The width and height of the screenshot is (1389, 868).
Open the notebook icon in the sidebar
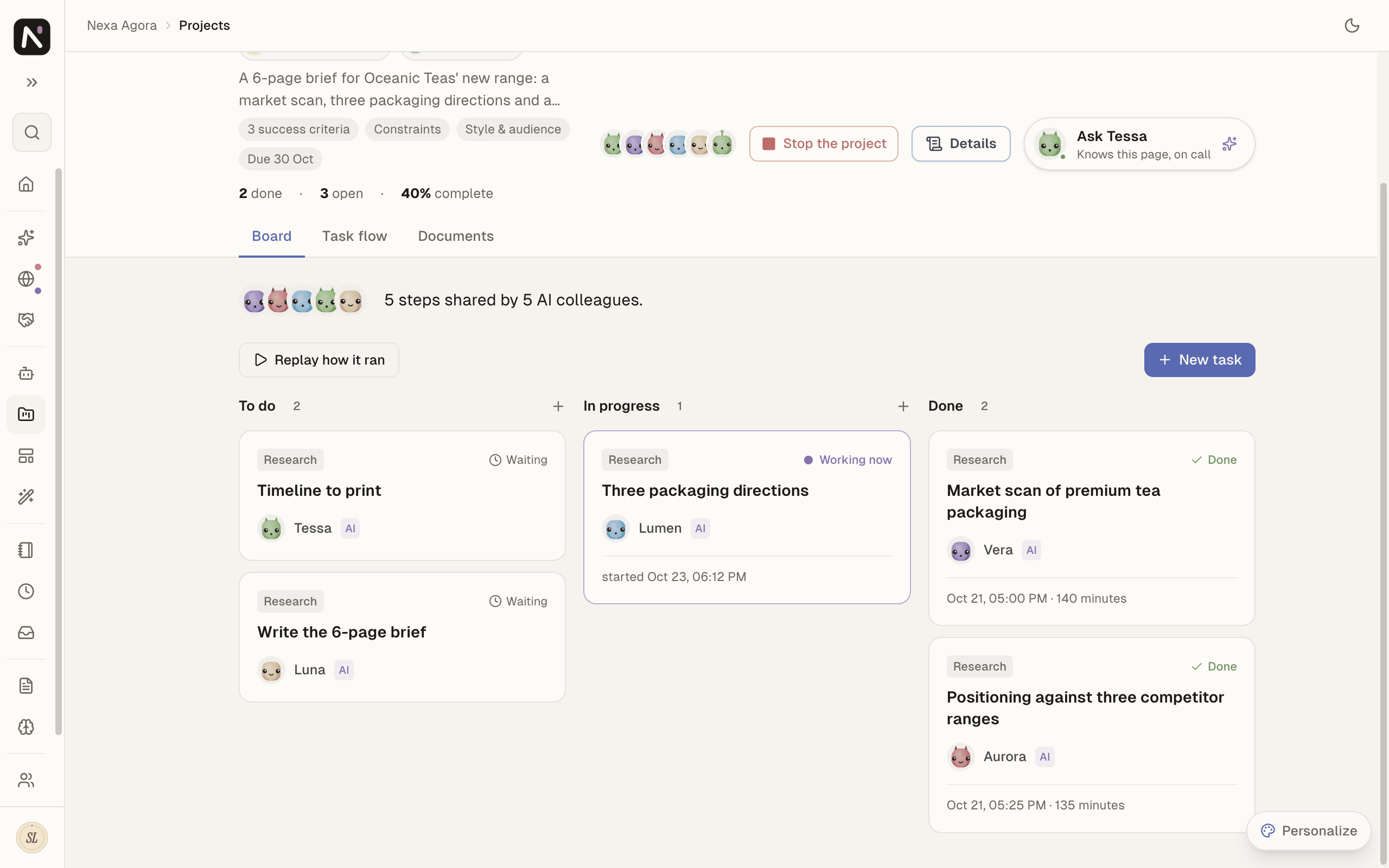point(27,551)
